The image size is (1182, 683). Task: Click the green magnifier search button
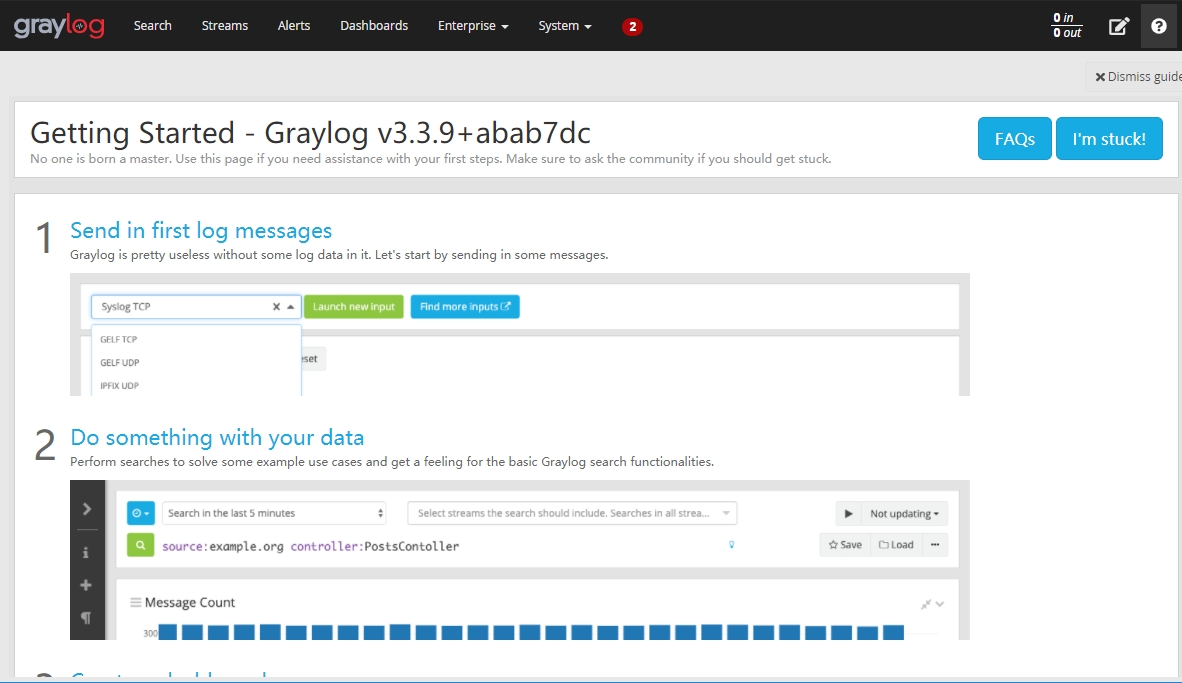tap(140, 545)
